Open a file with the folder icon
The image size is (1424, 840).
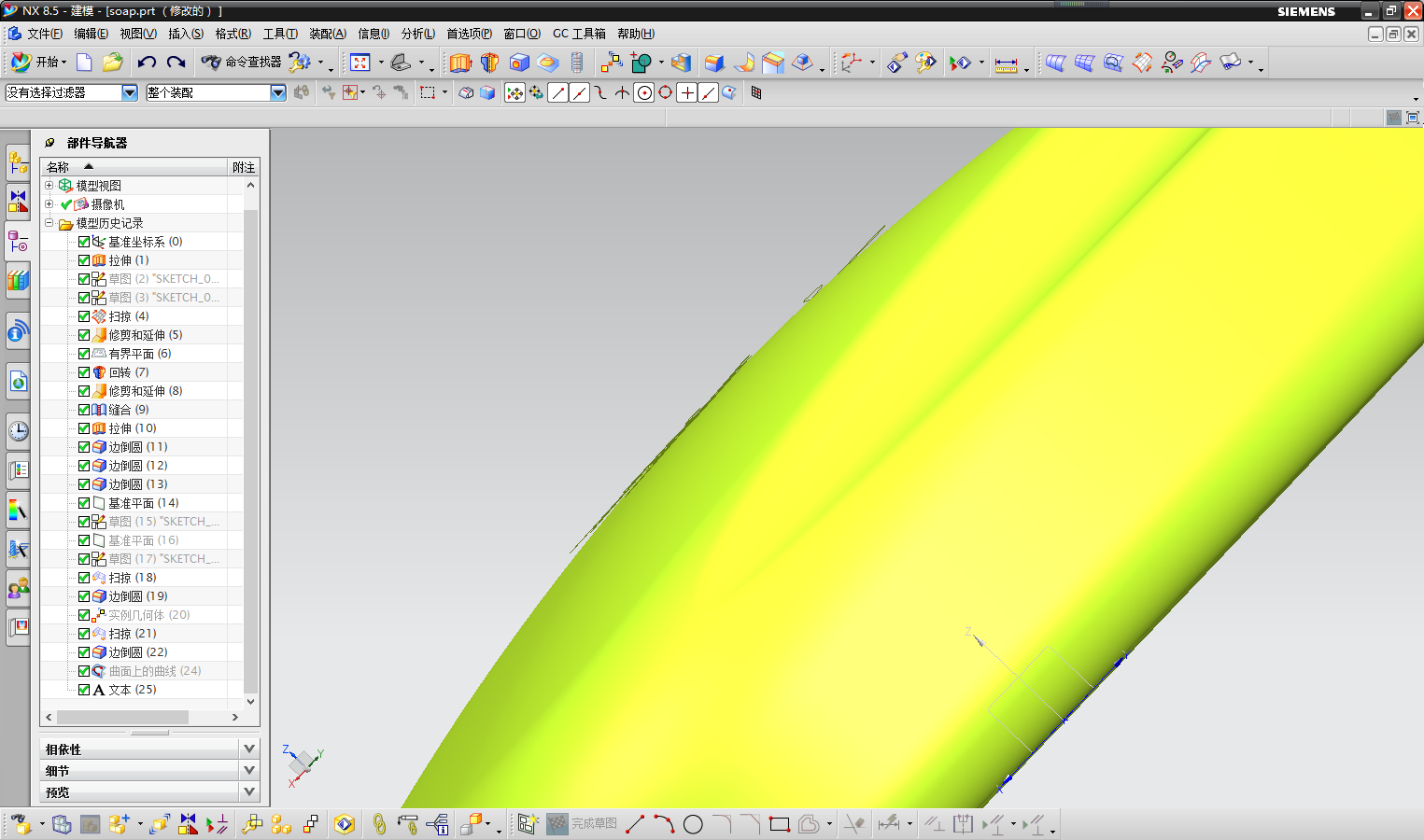click(113, 63)
